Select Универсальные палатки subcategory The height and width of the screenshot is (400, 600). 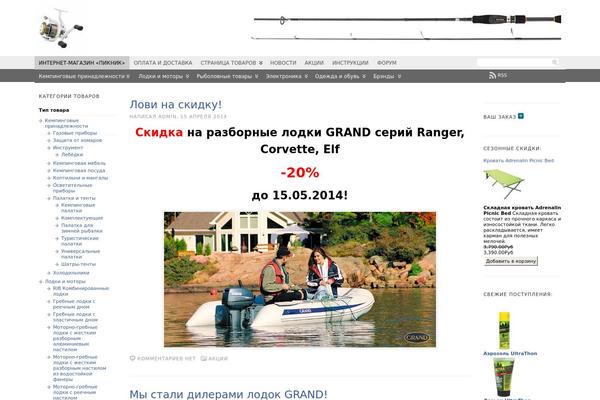pos(80,254)
